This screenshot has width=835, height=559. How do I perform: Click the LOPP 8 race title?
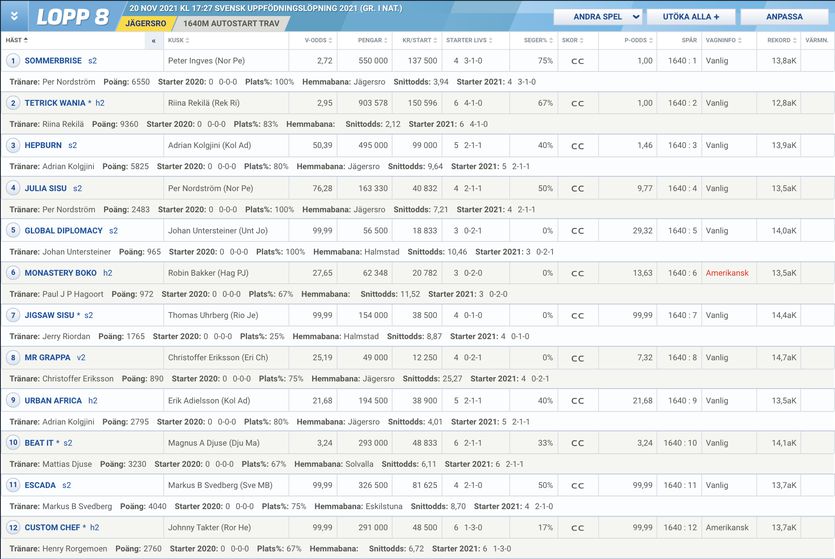pos(72,17)
